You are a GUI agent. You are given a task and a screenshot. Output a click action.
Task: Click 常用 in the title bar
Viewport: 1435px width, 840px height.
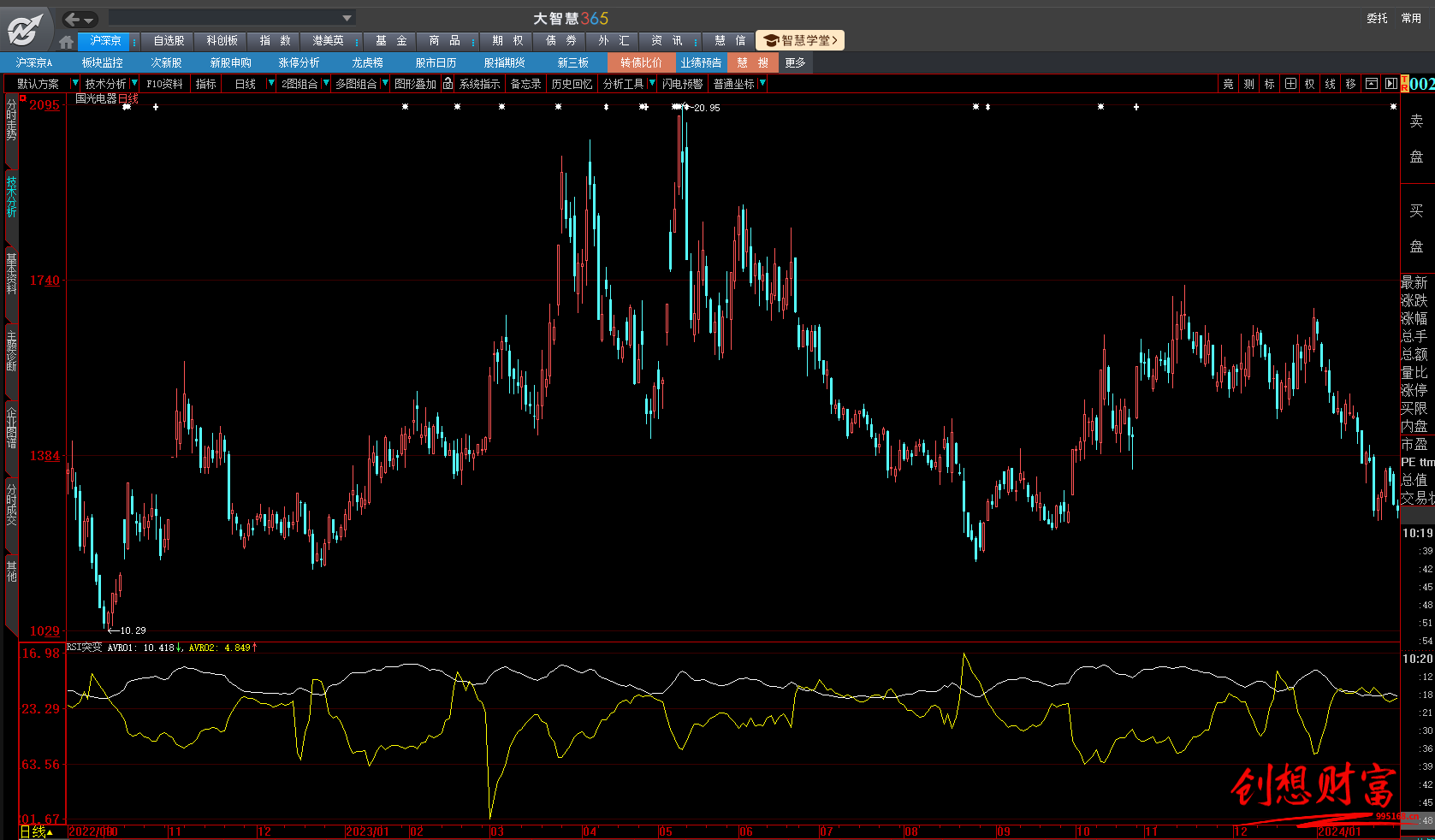coord(1411,18)
